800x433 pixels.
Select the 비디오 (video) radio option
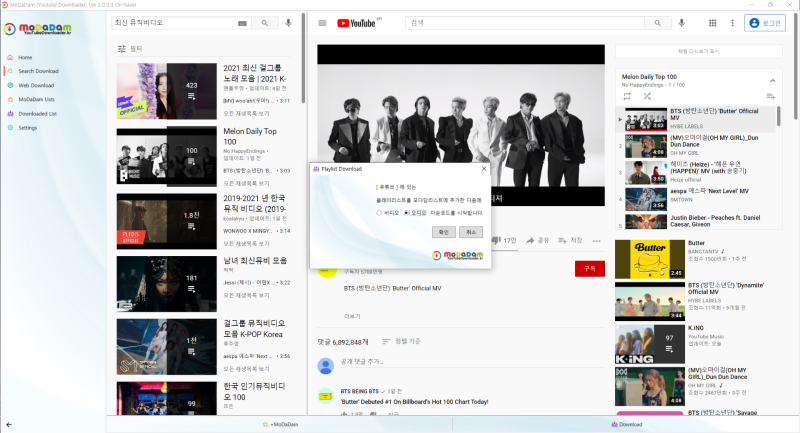coord(379,213)
